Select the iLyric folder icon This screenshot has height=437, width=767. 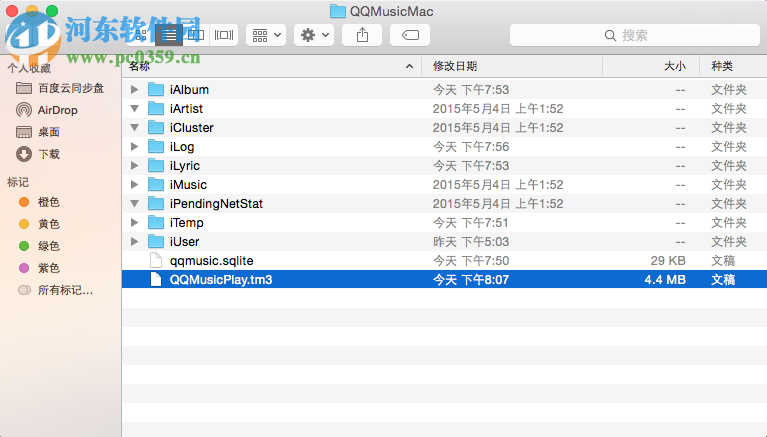[156, 166]
